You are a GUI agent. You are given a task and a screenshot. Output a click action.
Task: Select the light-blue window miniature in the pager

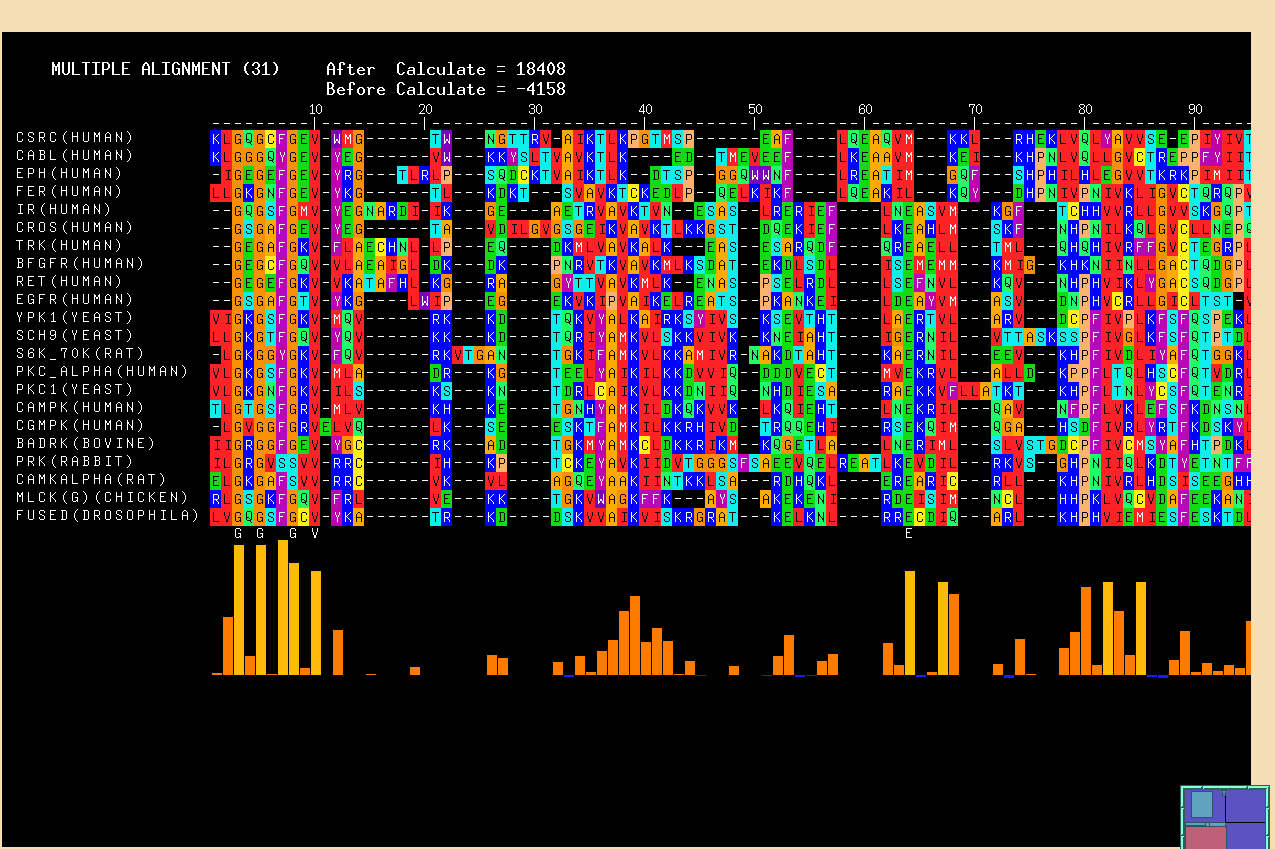(x=1201, y=804)
